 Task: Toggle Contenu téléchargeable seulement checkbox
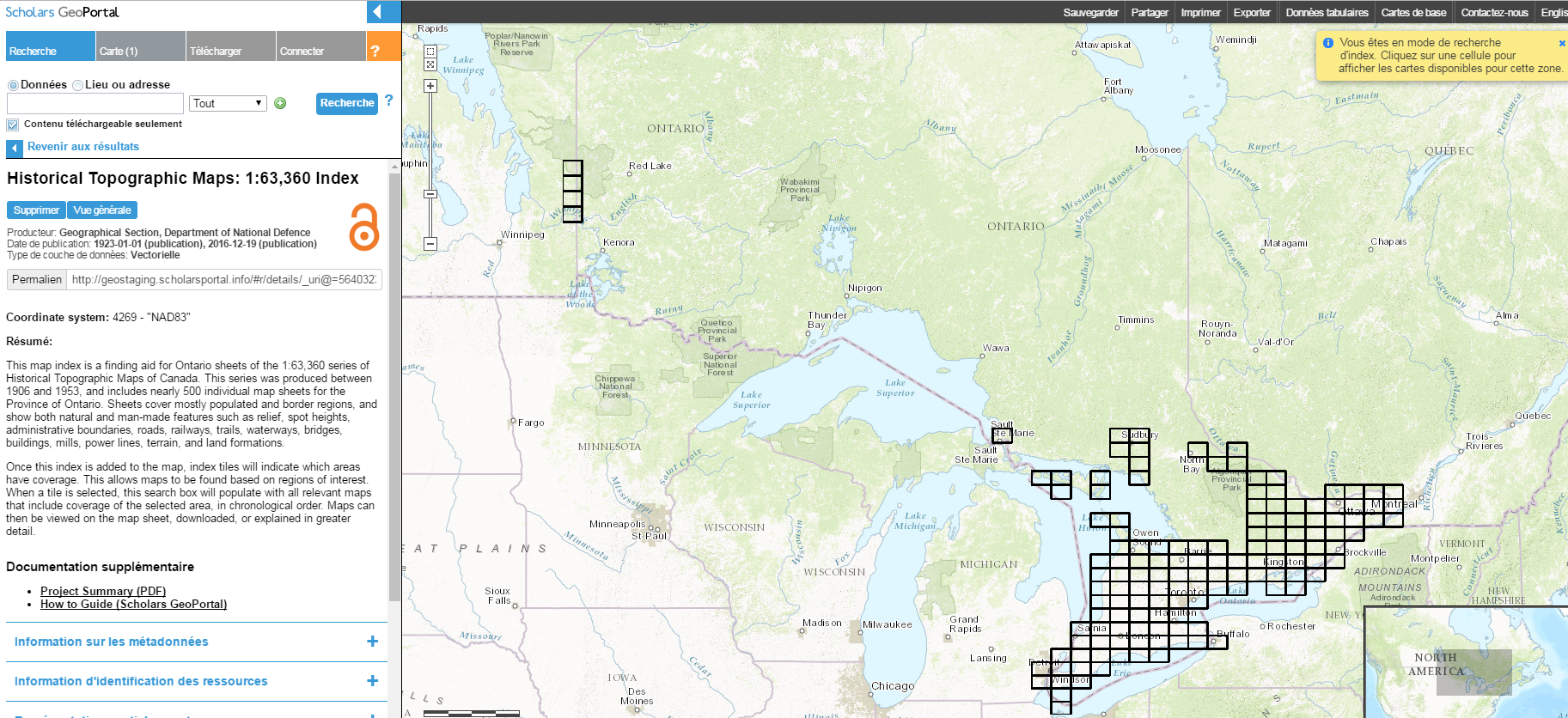click(13, 125)
